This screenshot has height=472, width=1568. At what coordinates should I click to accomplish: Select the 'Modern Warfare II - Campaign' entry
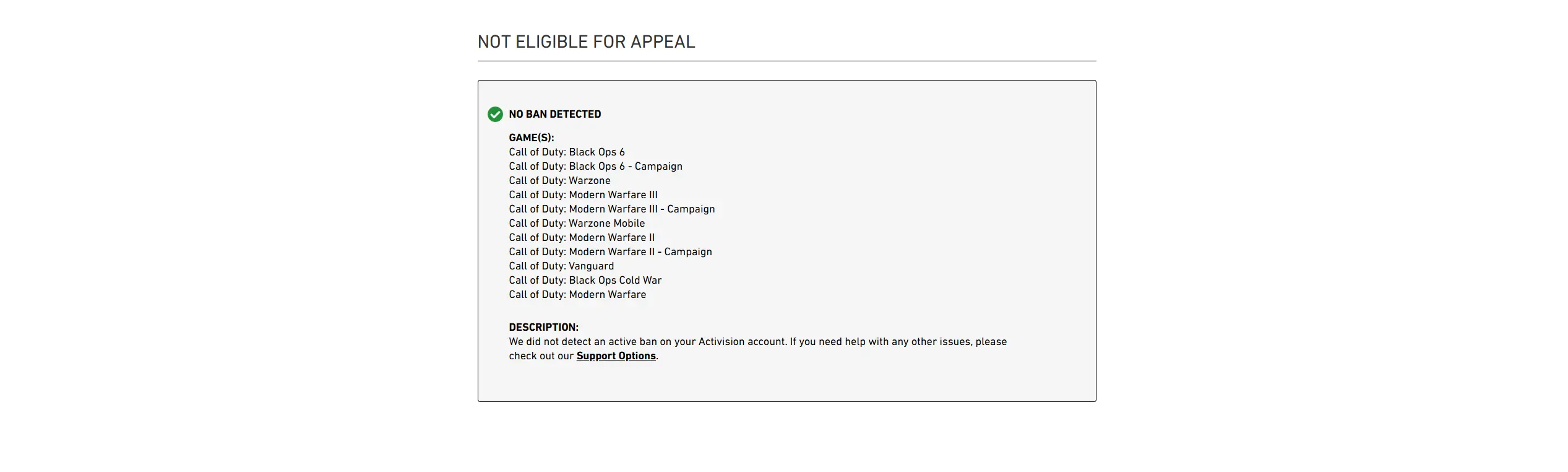click(610, 252)
